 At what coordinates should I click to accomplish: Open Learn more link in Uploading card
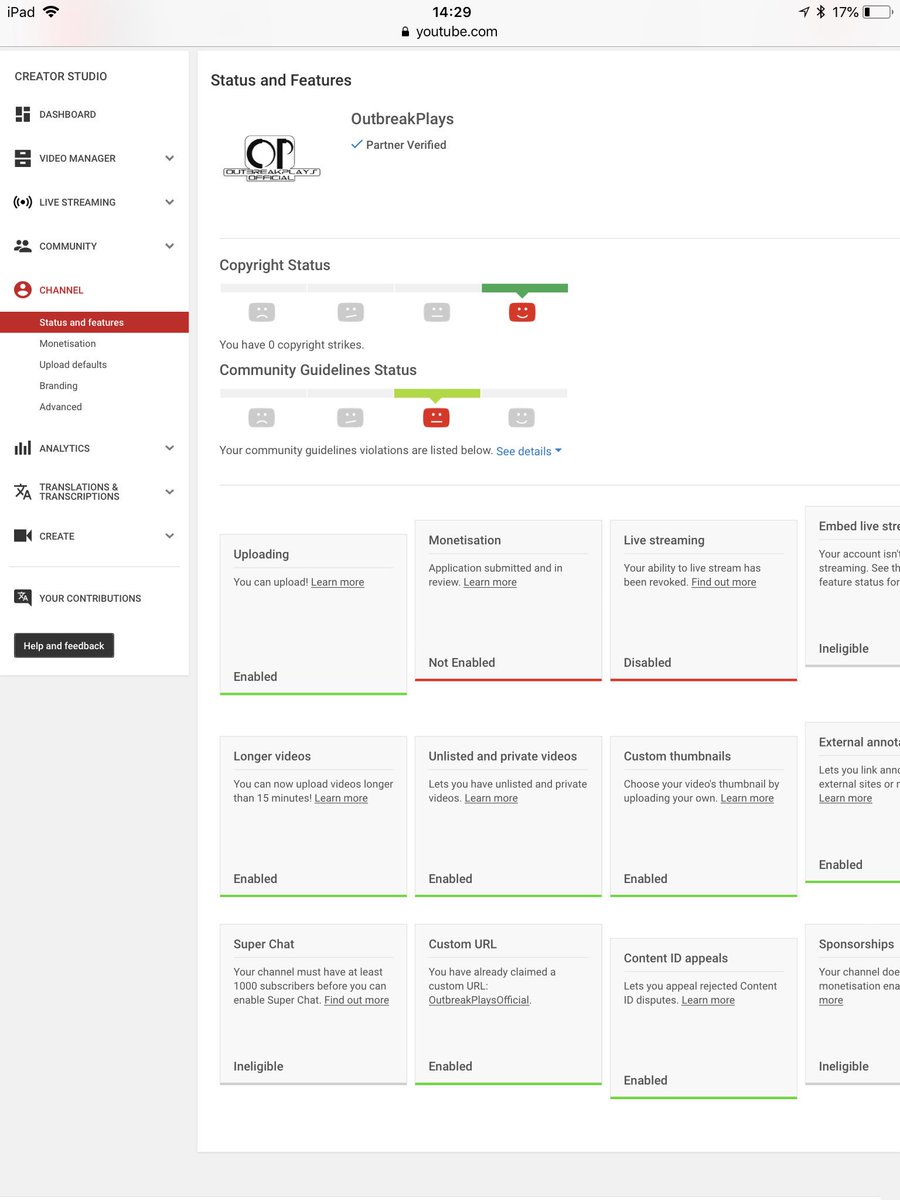337,582
